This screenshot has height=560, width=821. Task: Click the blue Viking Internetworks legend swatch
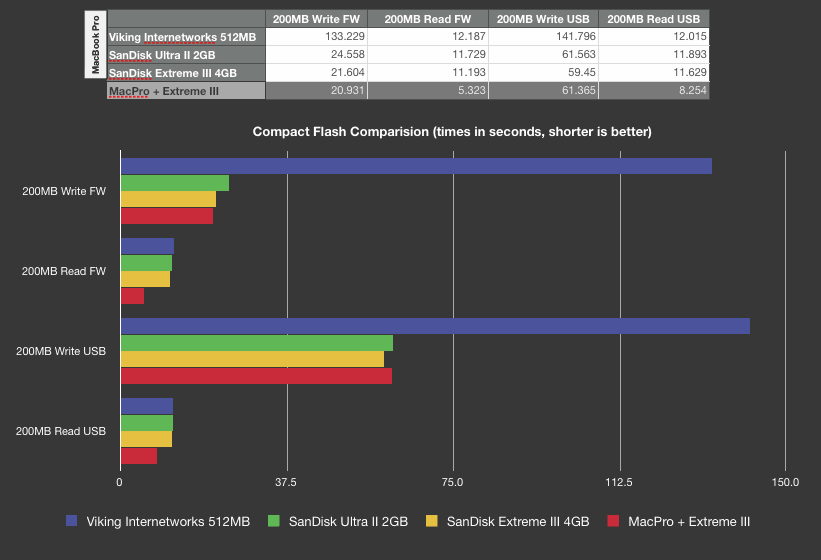click(71, 521)
